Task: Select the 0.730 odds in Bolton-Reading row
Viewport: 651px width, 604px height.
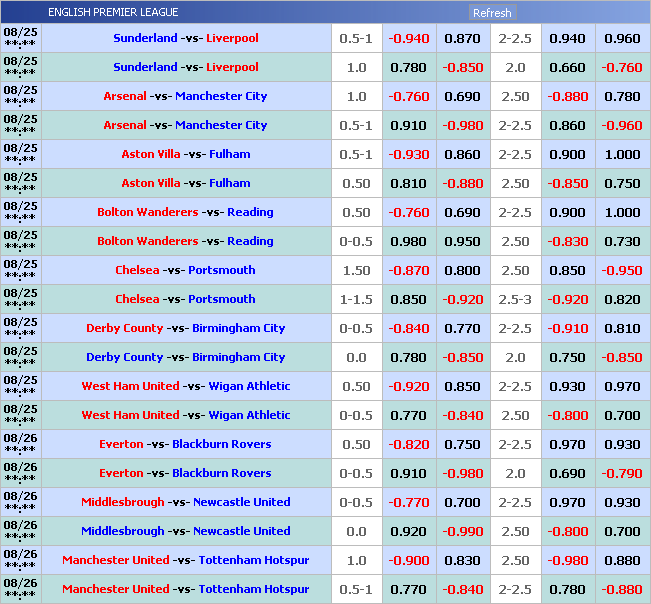Action: pos(622,242)
